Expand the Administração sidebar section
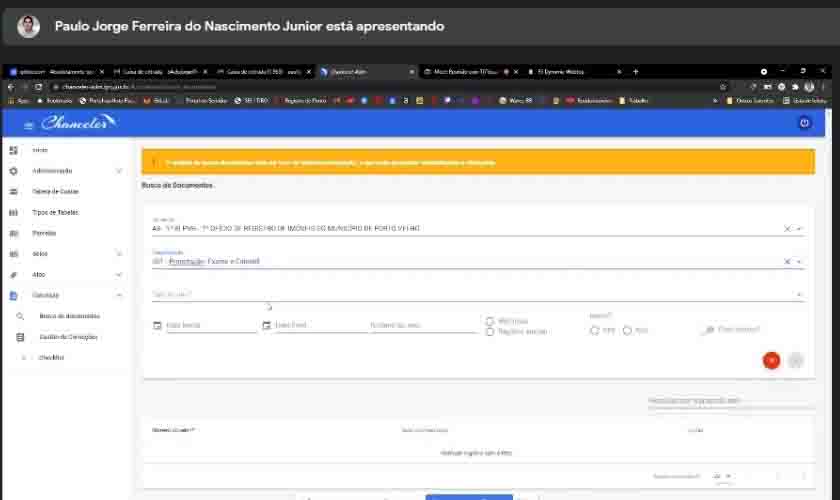The width and height of the screenshot is (840, 500). pyautogui.click(x=119, y=171)
